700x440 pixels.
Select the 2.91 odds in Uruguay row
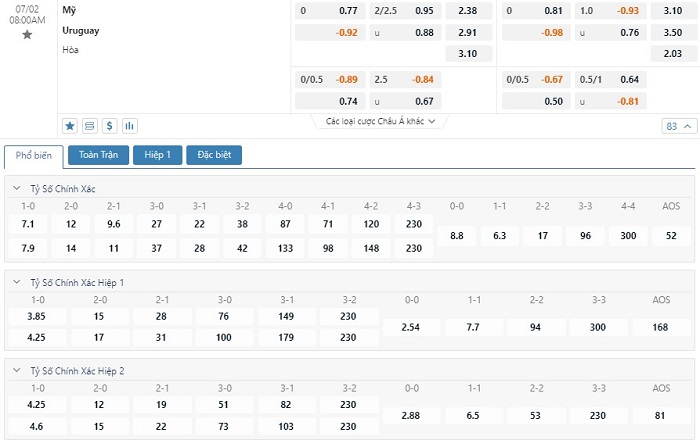tap(467, 32)
